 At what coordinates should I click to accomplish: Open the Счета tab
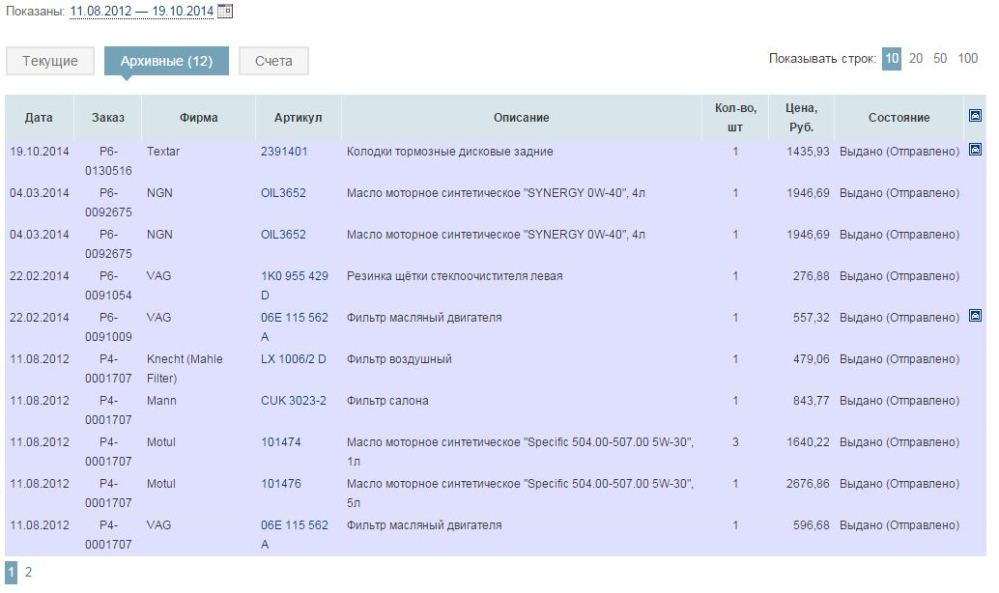click(274, 61)
